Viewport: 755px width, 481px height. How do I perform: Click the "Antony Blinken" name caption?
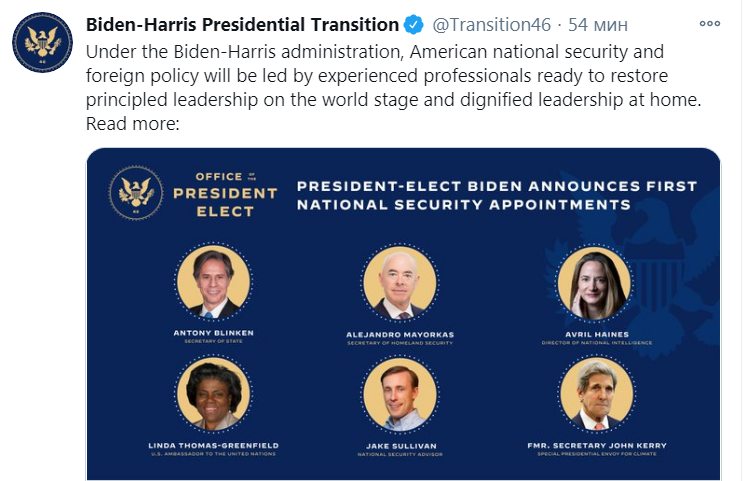[x=212, y=333]
